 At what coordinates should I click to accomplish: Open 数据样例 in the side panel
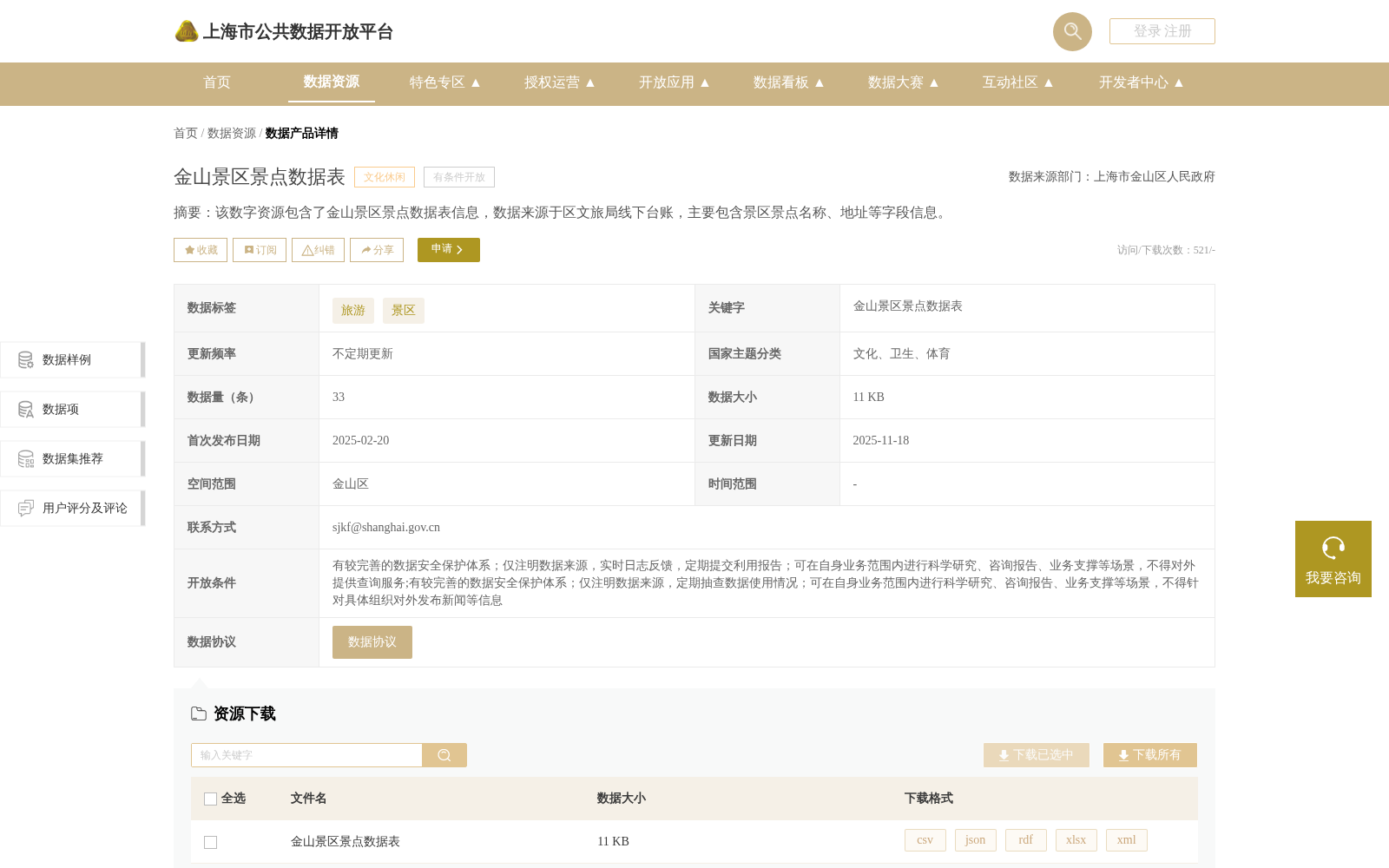pyautogui.click(x=72, y=360)
